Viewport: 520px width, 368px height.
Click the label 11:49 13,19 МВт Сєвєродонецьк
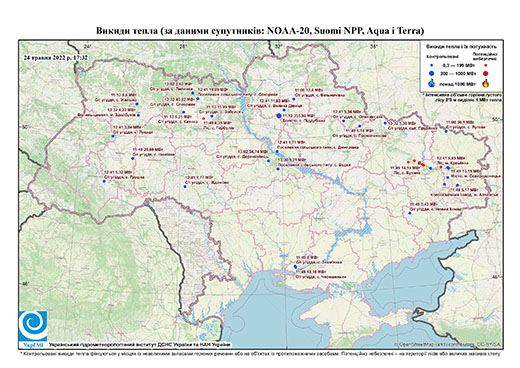click(475, 173)
